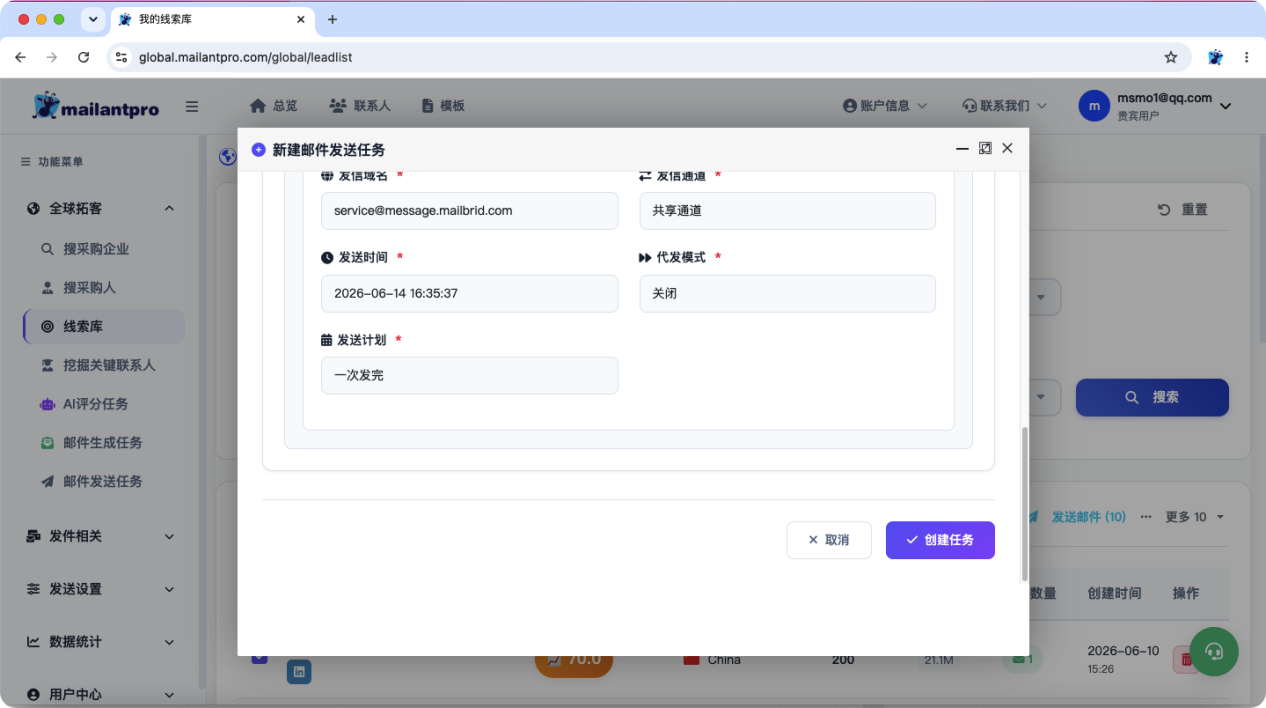Image resolution: width=1266 pixels, height=708 pixels.
Task: Click the red delete icon in table row
Action: point(1186,659)
